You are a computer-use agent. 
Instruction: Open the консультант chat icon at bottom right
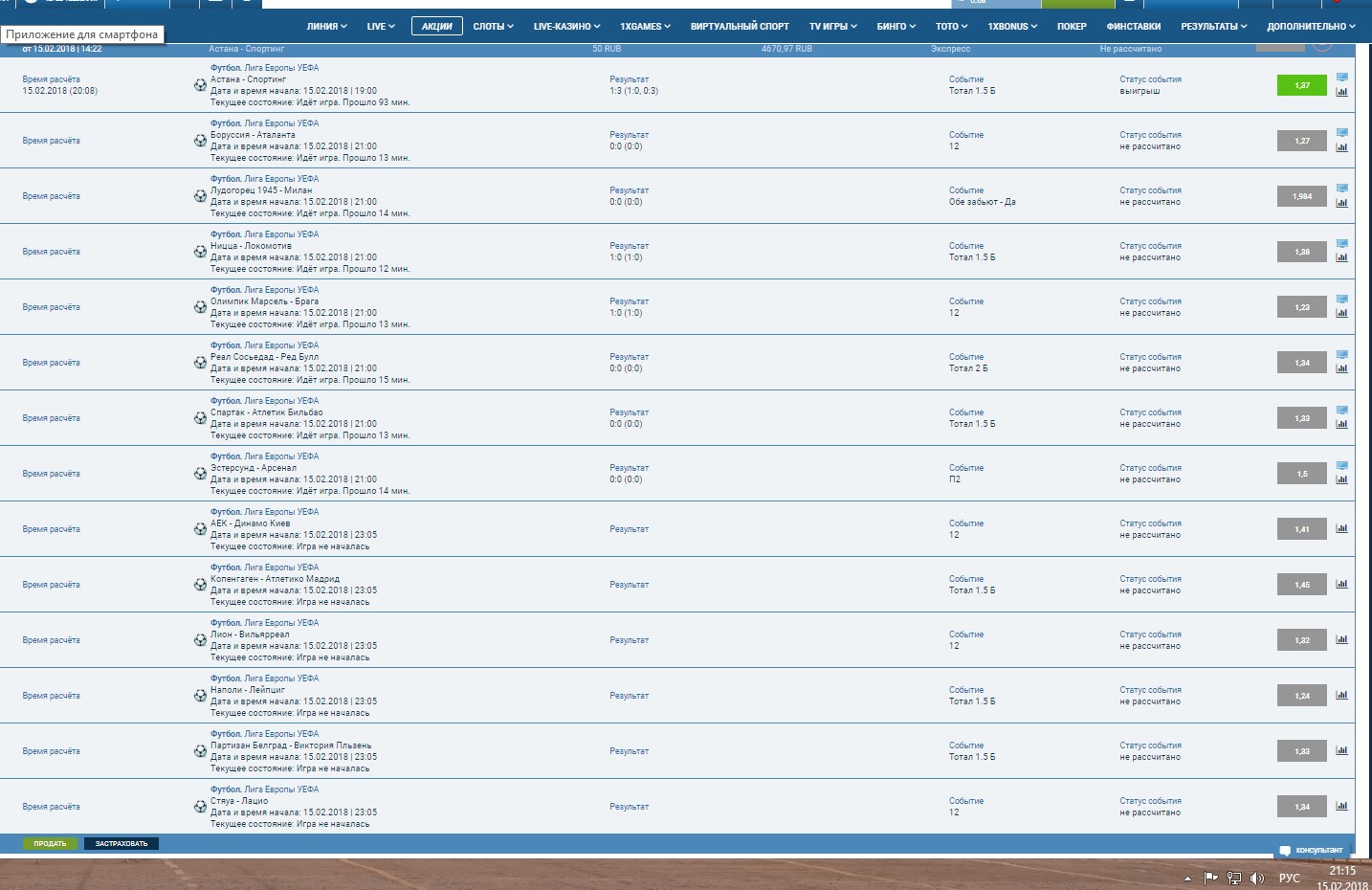1286,849
